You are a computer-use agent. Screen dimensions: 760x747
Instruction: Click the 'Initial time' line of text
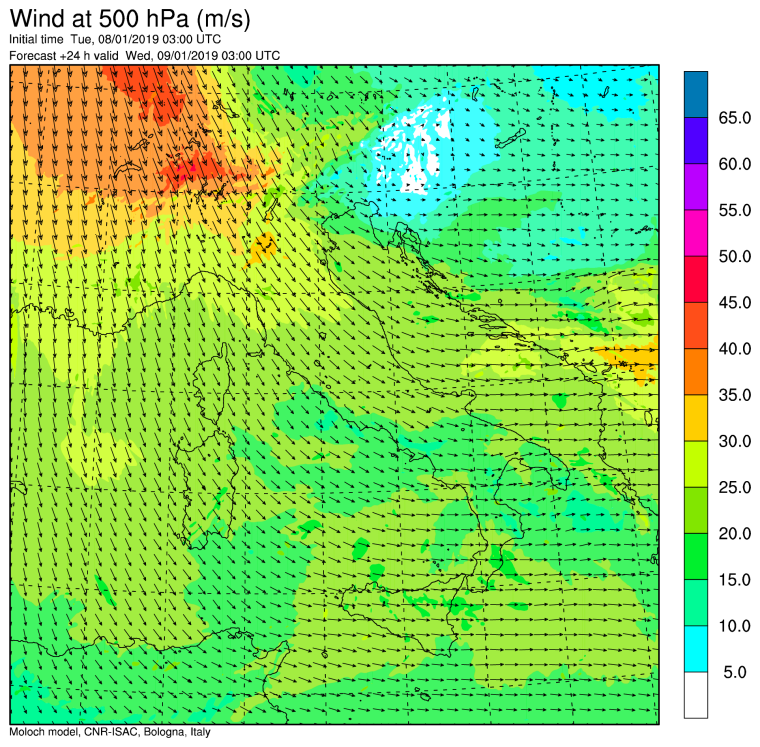click(115, 39)
